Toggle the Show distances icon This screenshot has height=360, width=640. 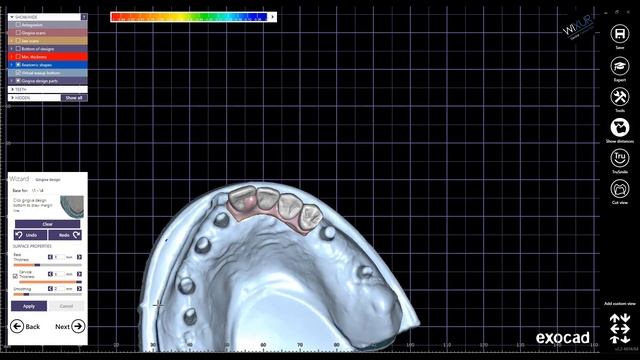pos(620,128)
